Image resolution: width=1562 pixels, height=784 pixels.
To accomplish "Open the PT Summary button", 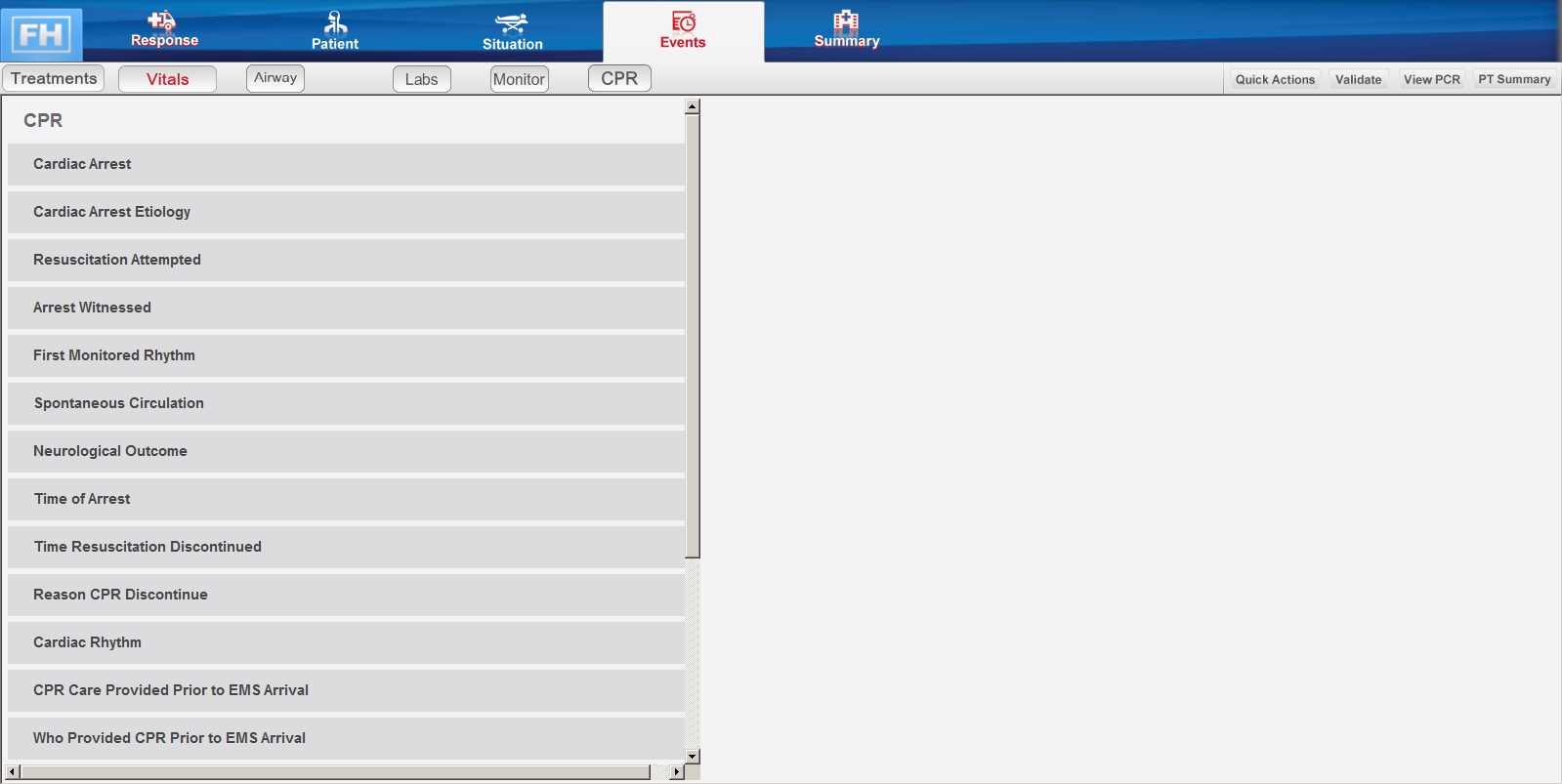I will [x=1514, y=79].
